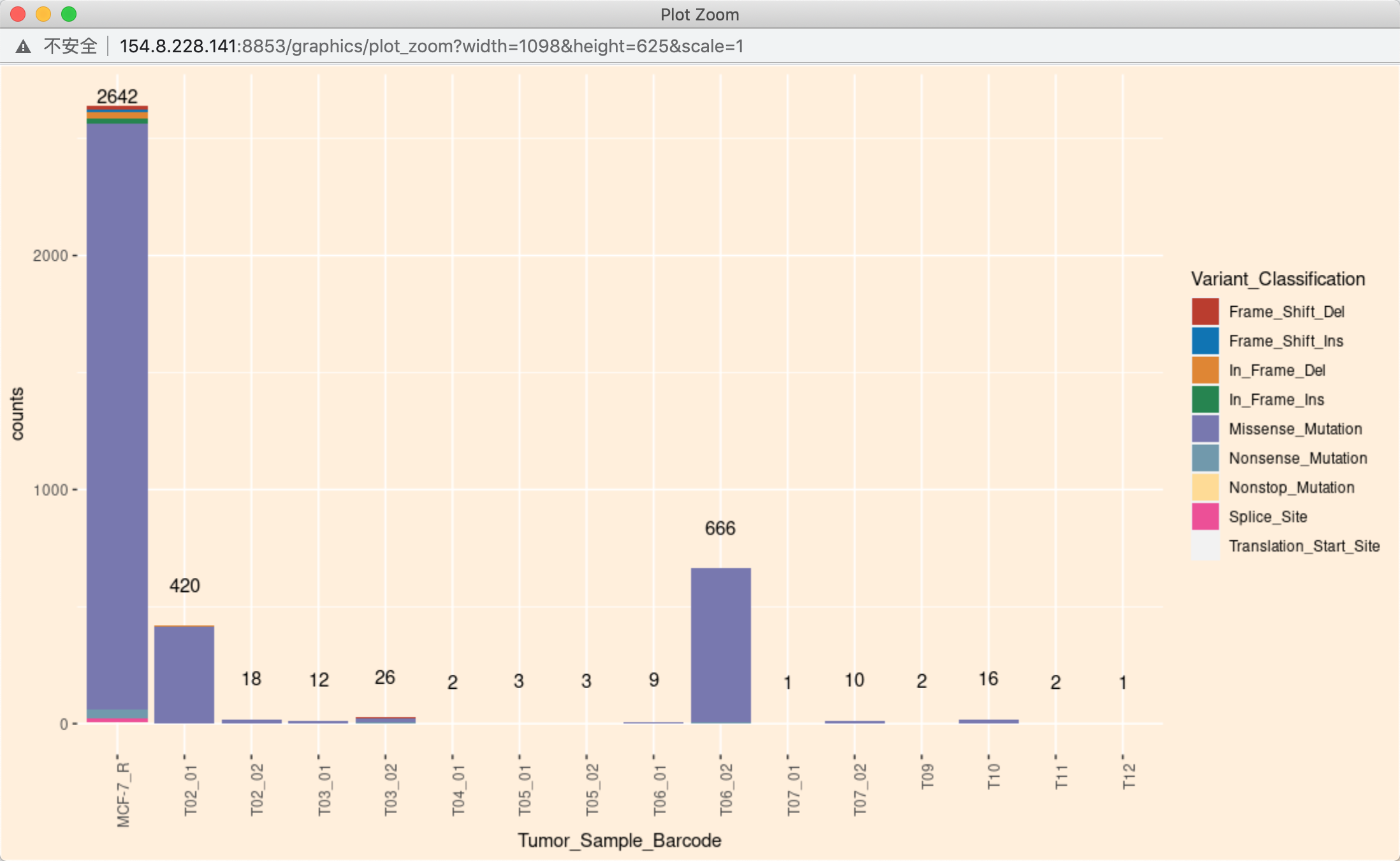Click the T03_02 axis label
The image size is (1400, 861).
(x=391, y=790)
